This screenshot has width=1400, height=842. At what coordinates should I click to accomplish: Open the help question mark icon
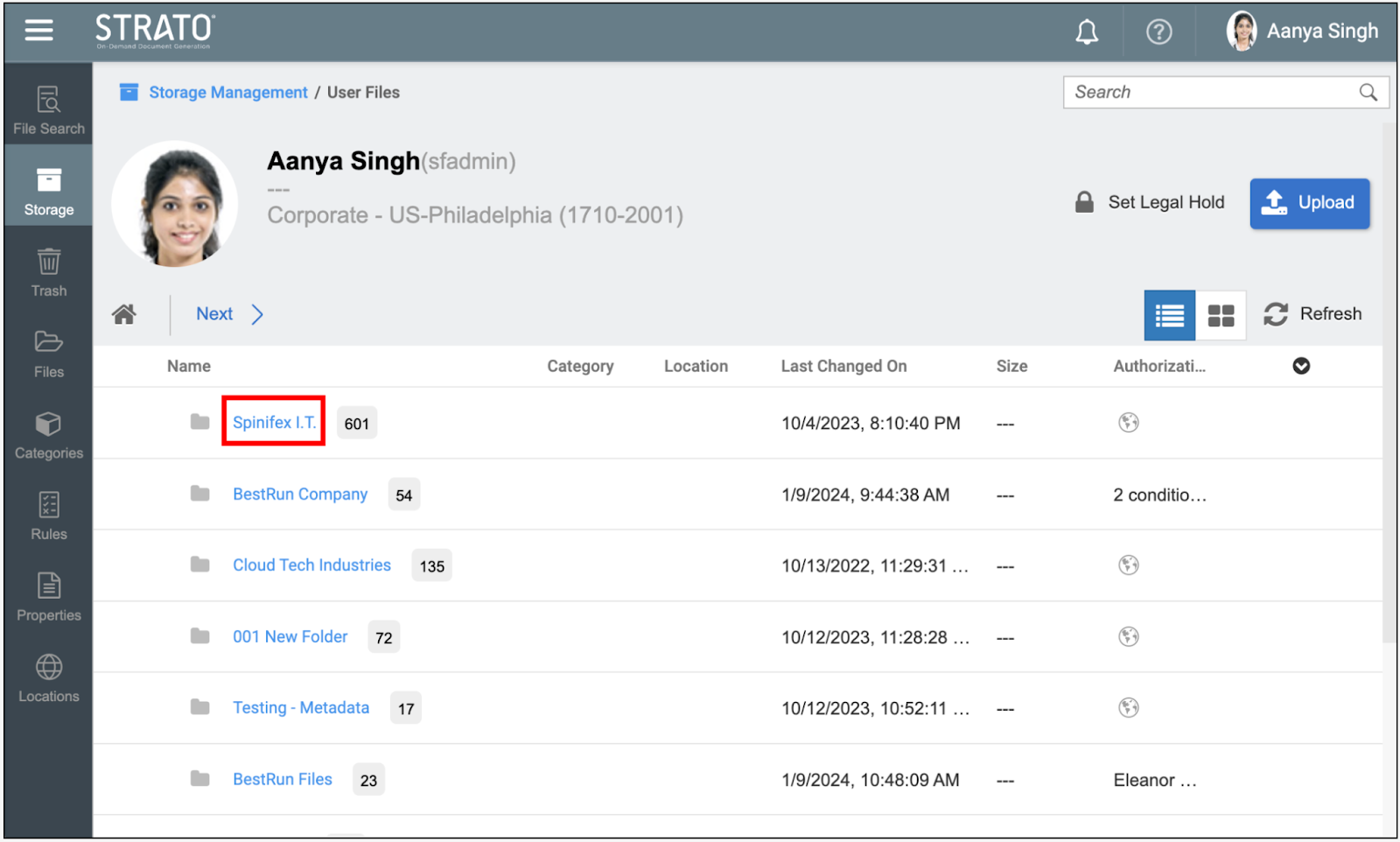point(1158,32)
